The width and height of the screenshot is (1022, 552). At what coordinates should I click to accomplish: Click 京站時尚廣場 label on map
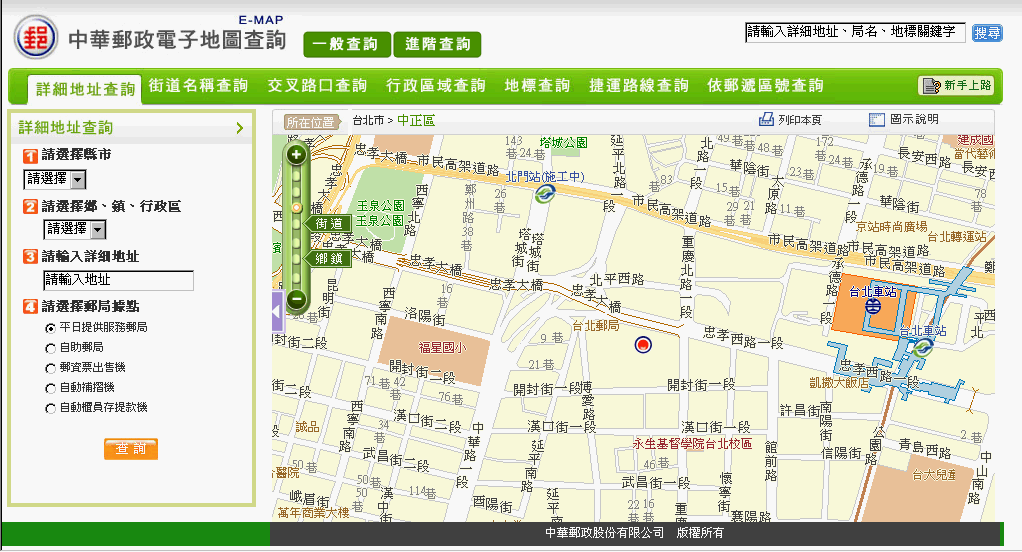point(892,227)
